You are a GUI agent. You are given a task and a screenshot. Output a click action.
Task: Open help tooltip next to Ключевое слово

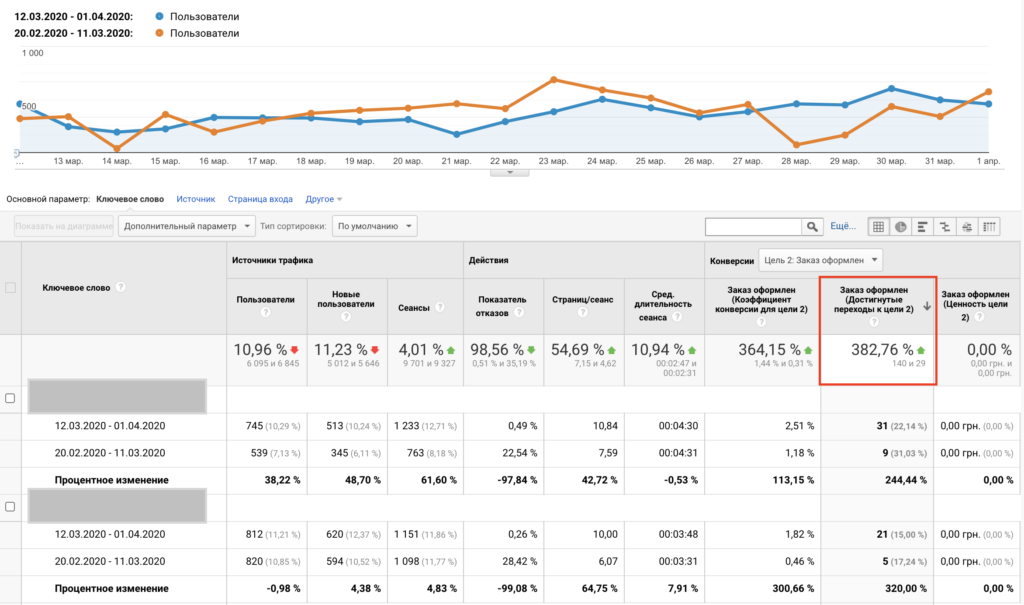tap(120, 287)
